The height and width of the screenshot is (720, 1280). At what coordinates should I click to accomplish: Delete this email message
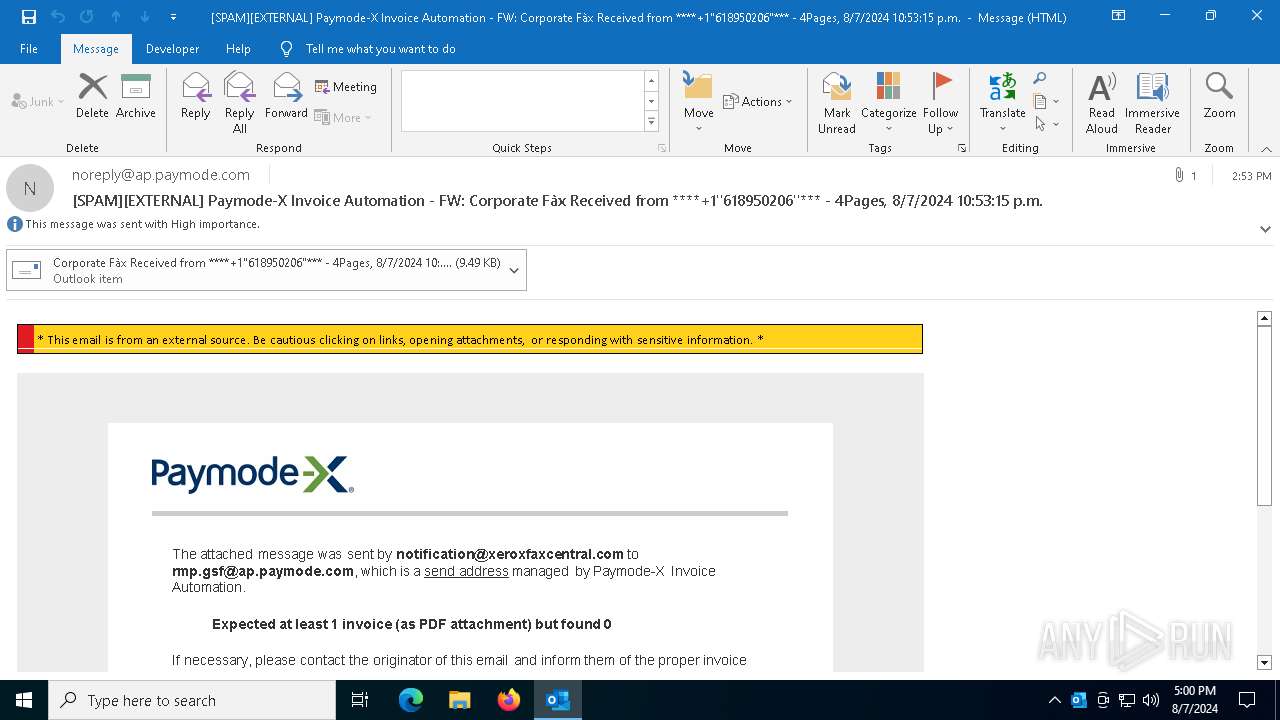[x=92, y=96]
